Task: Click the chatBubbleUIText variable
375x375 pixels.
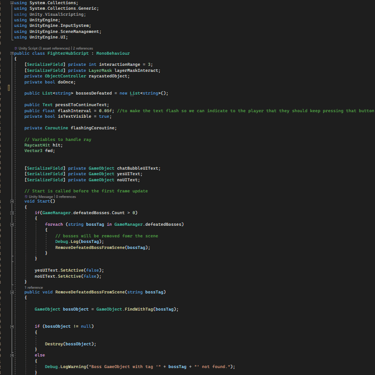Action: (137, 168)
